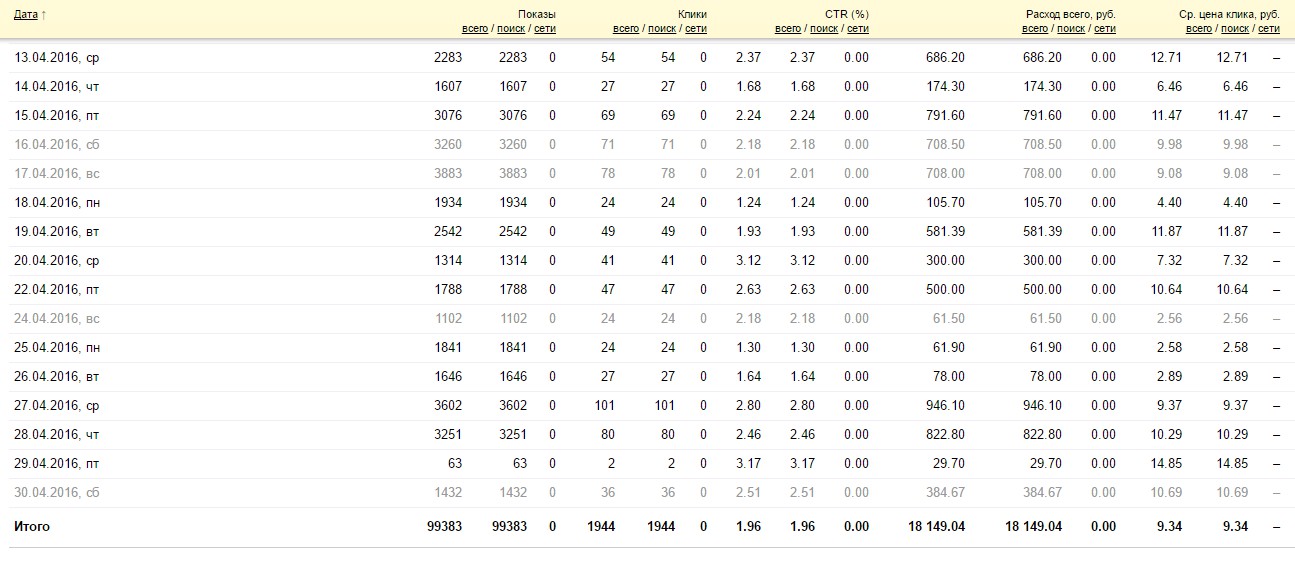1295x563 pixels.
Task: Sort by сети under Показы header
Action: [x=545, y=29]
